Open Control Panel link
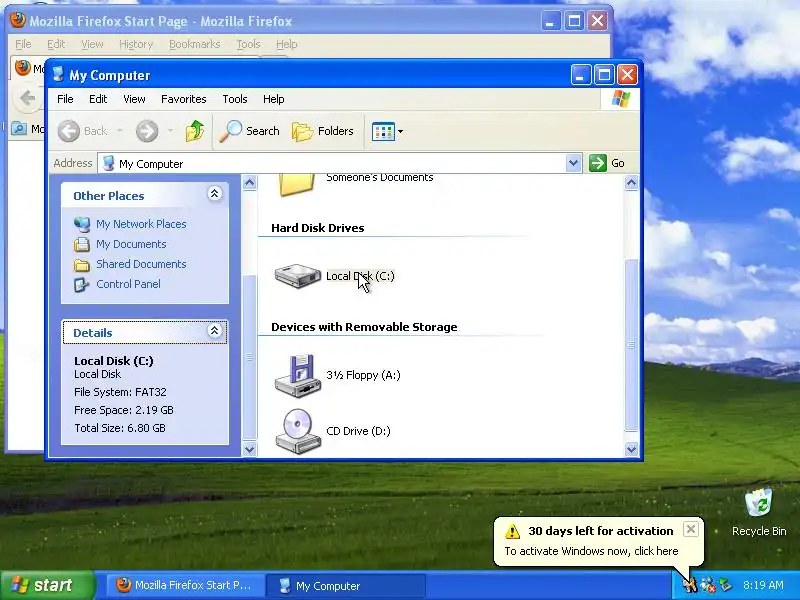 (128, 284)
